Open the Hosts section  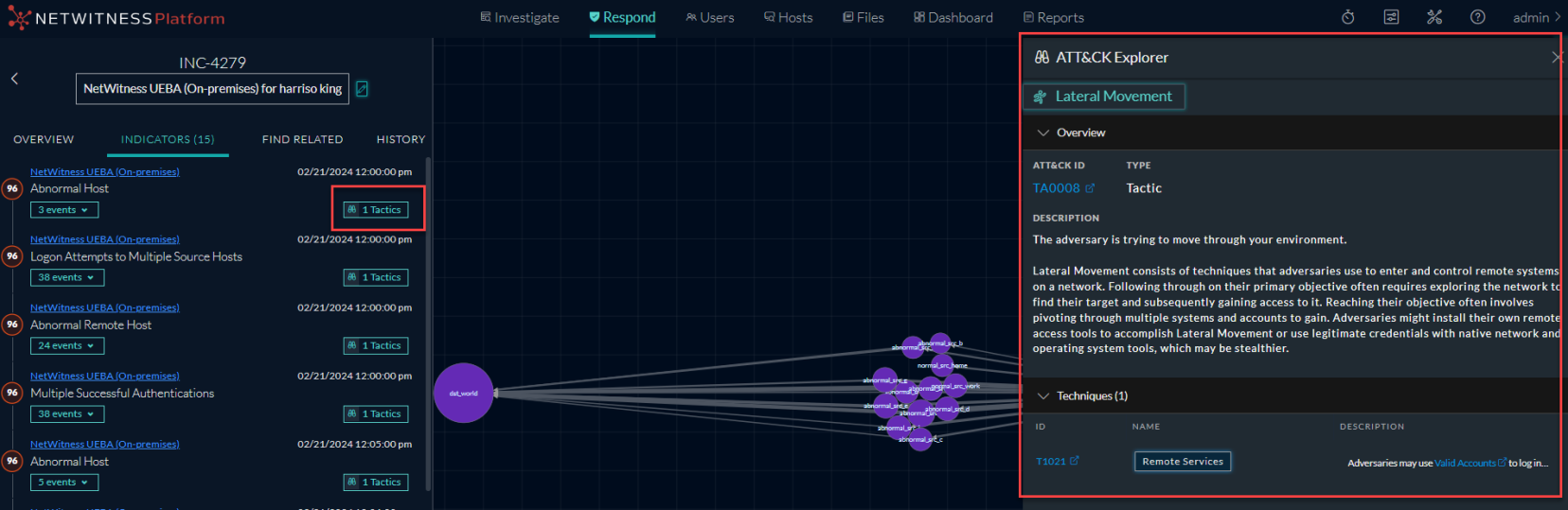(789, 17)
